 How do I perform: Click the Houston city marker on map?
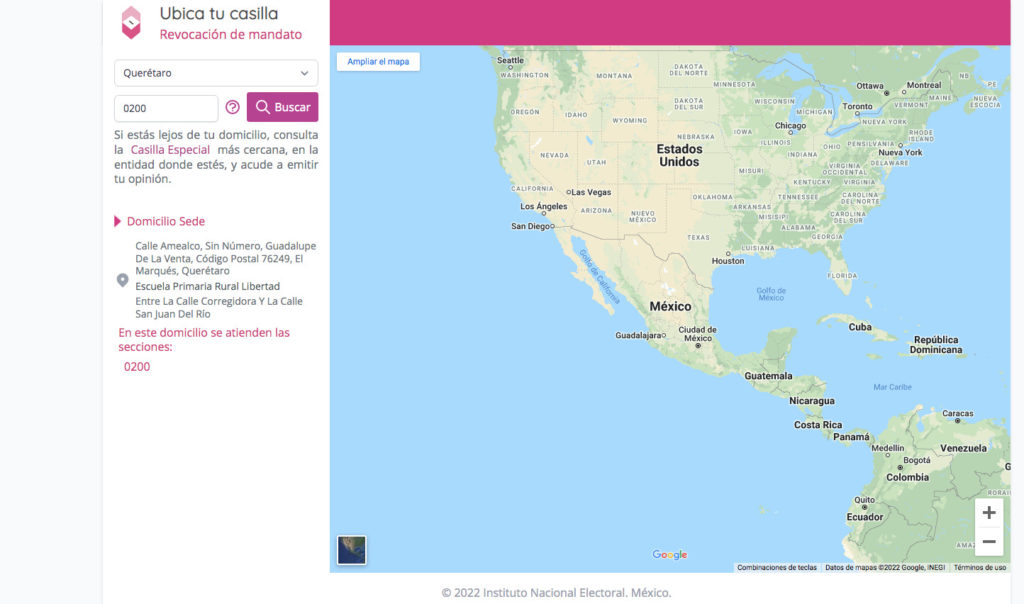728,254
